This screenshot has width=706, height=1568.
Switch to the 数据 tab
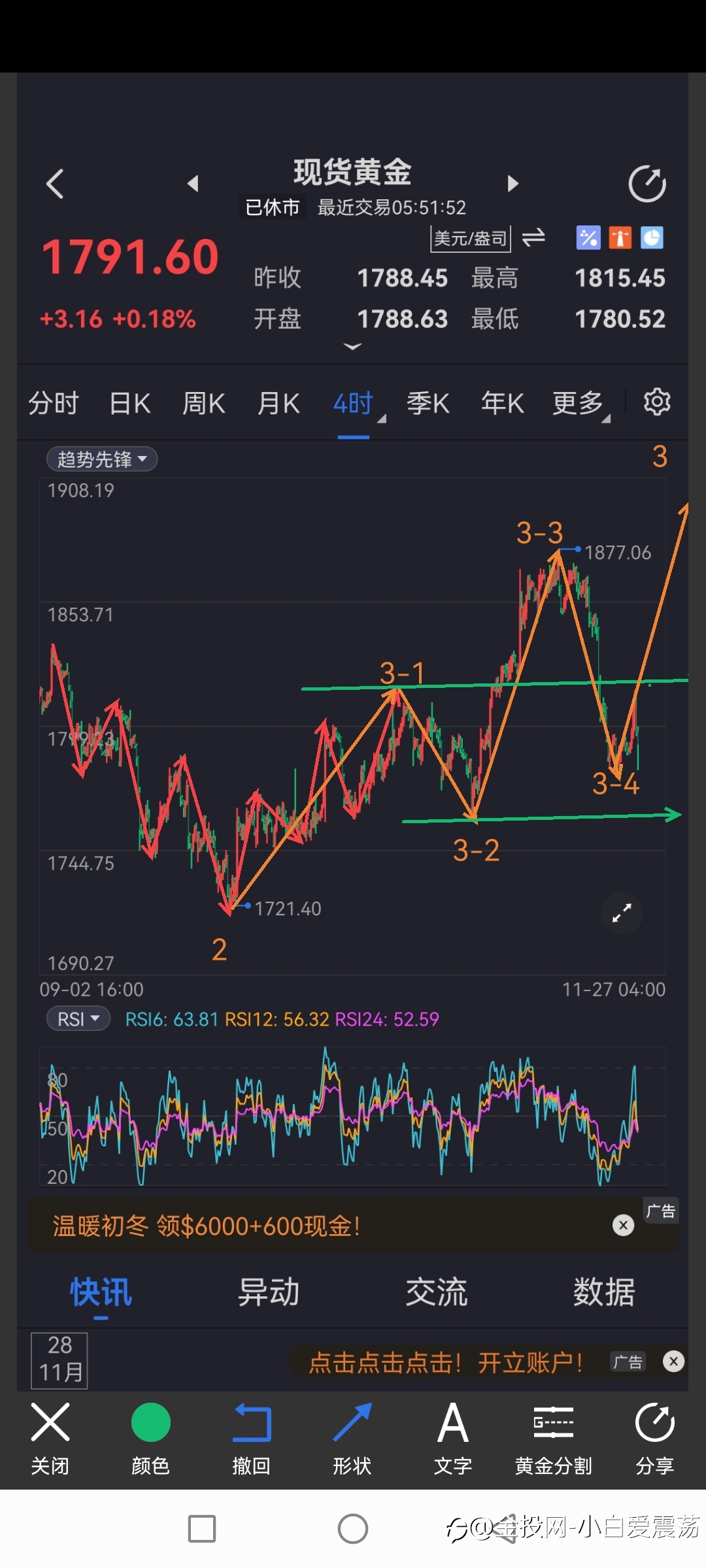(x=604, y=1292)
